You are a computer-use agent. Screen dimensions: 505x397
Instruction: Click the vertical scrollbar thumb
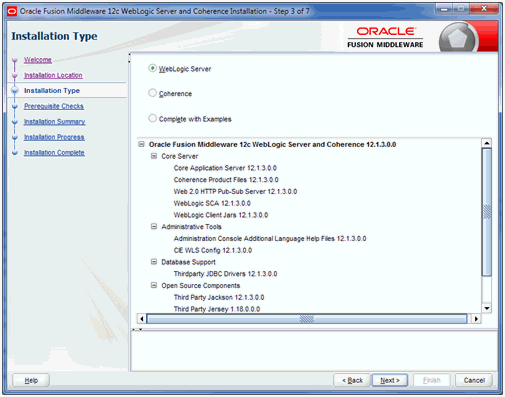487,212
